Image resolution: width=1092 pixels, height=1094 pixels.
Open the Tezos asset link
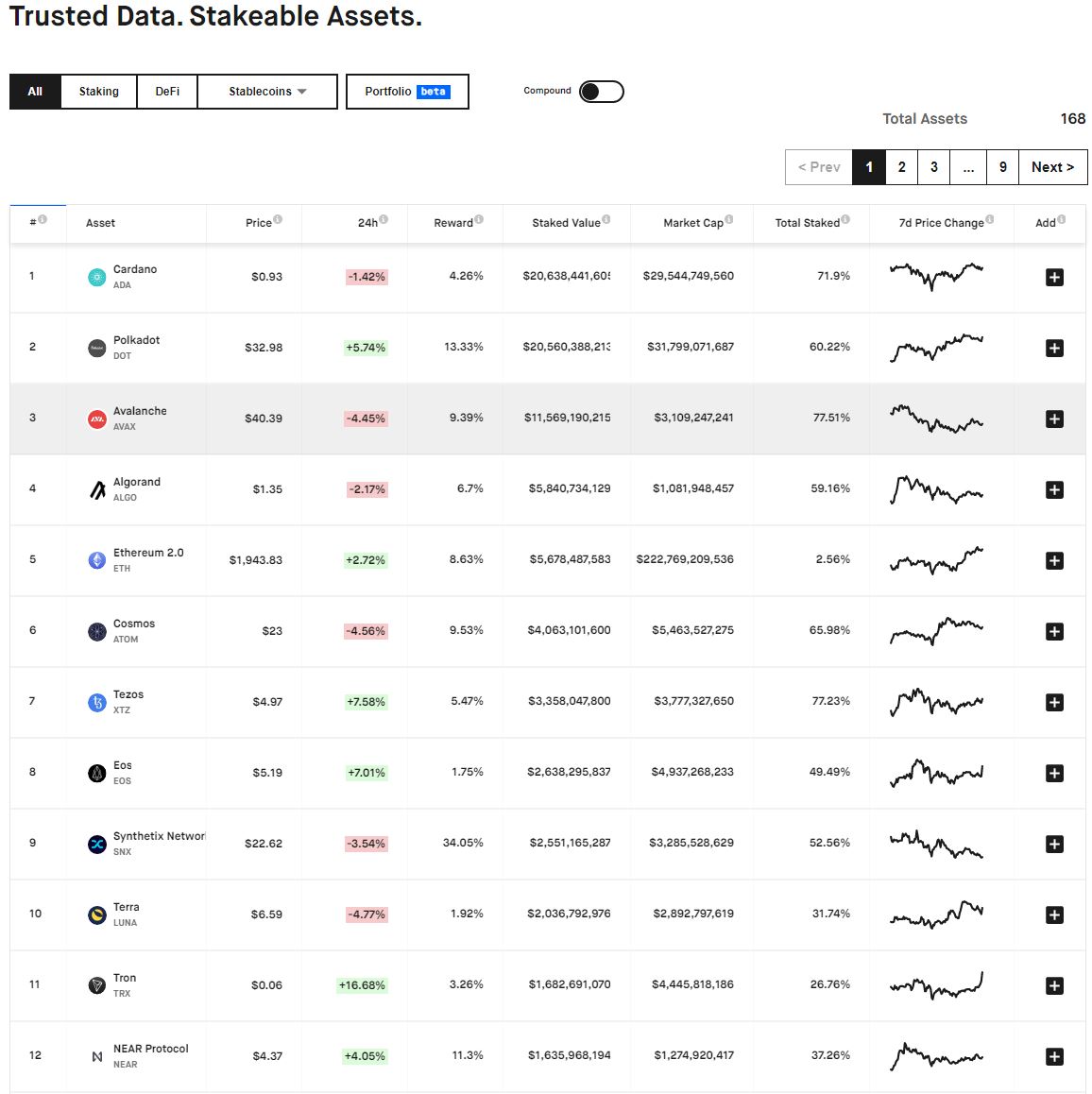click(x=128, y=694)
